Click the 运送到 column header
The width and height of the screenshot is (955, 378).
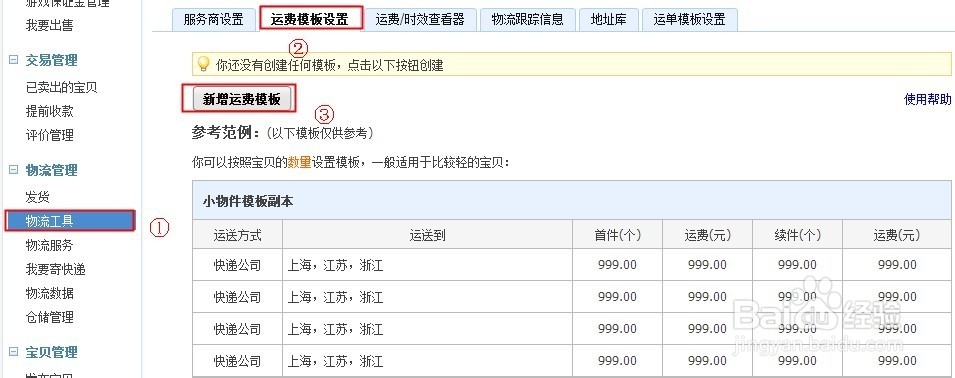428,235
